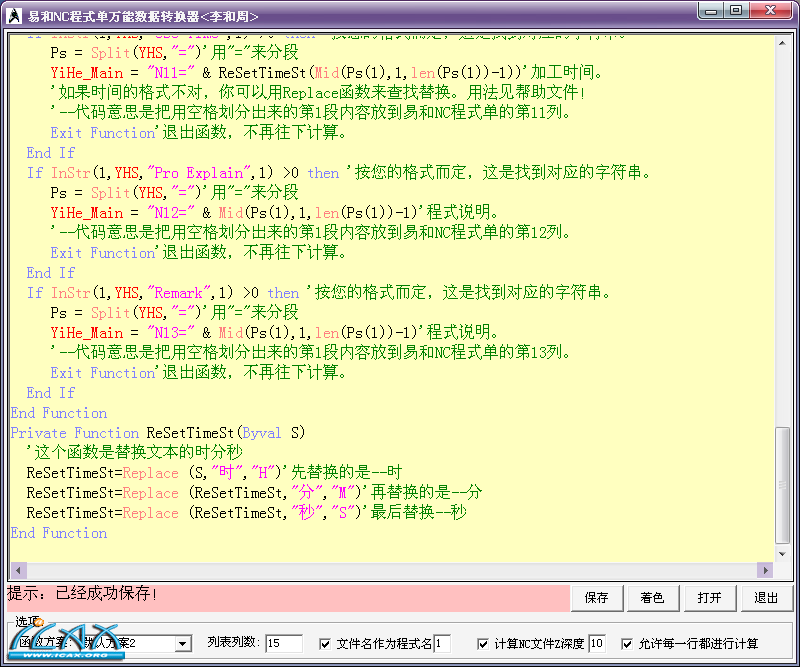Click the 着色 colorize button
800x667 pixels.
(x=653, y=598)
